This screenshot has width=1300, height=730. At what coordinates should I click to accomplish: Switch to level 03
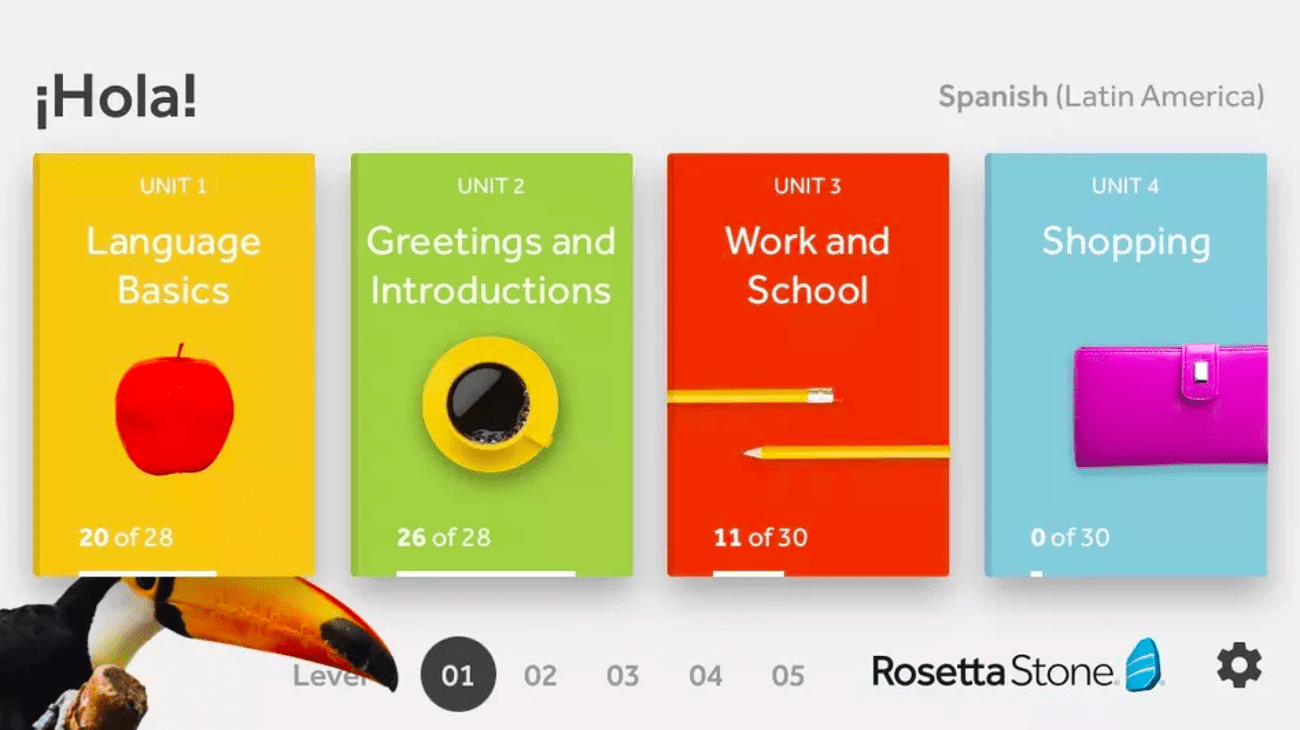pyautogui.click(x=622, y=676)
